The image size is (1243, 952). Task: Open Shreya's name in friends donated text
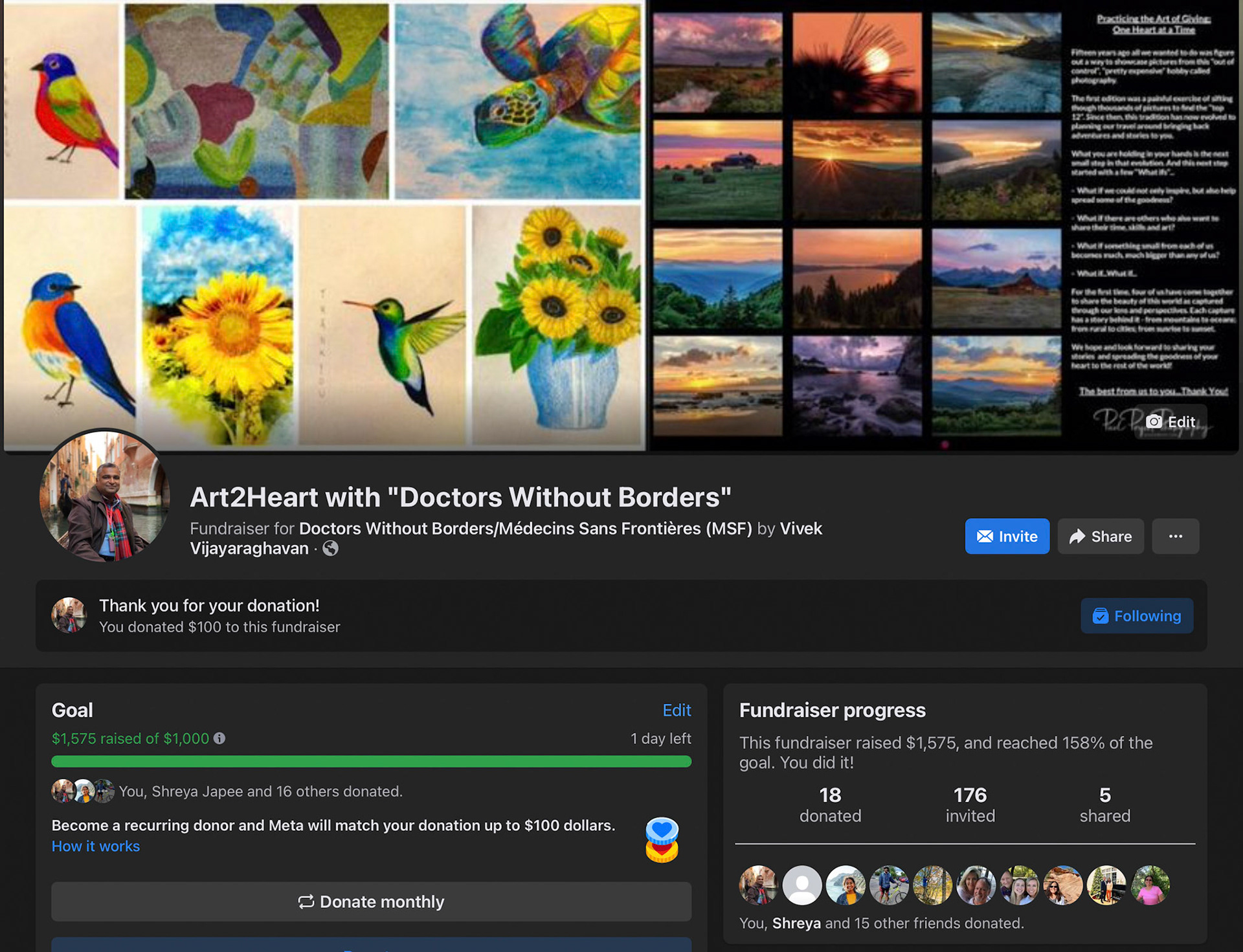796,924
